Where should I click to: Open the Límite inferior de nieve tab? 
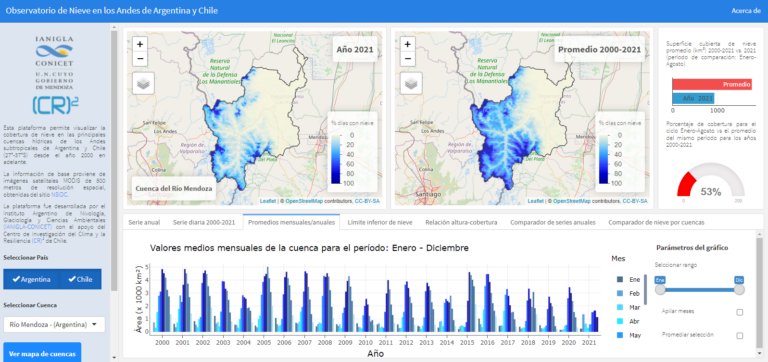tap(380, 222)
